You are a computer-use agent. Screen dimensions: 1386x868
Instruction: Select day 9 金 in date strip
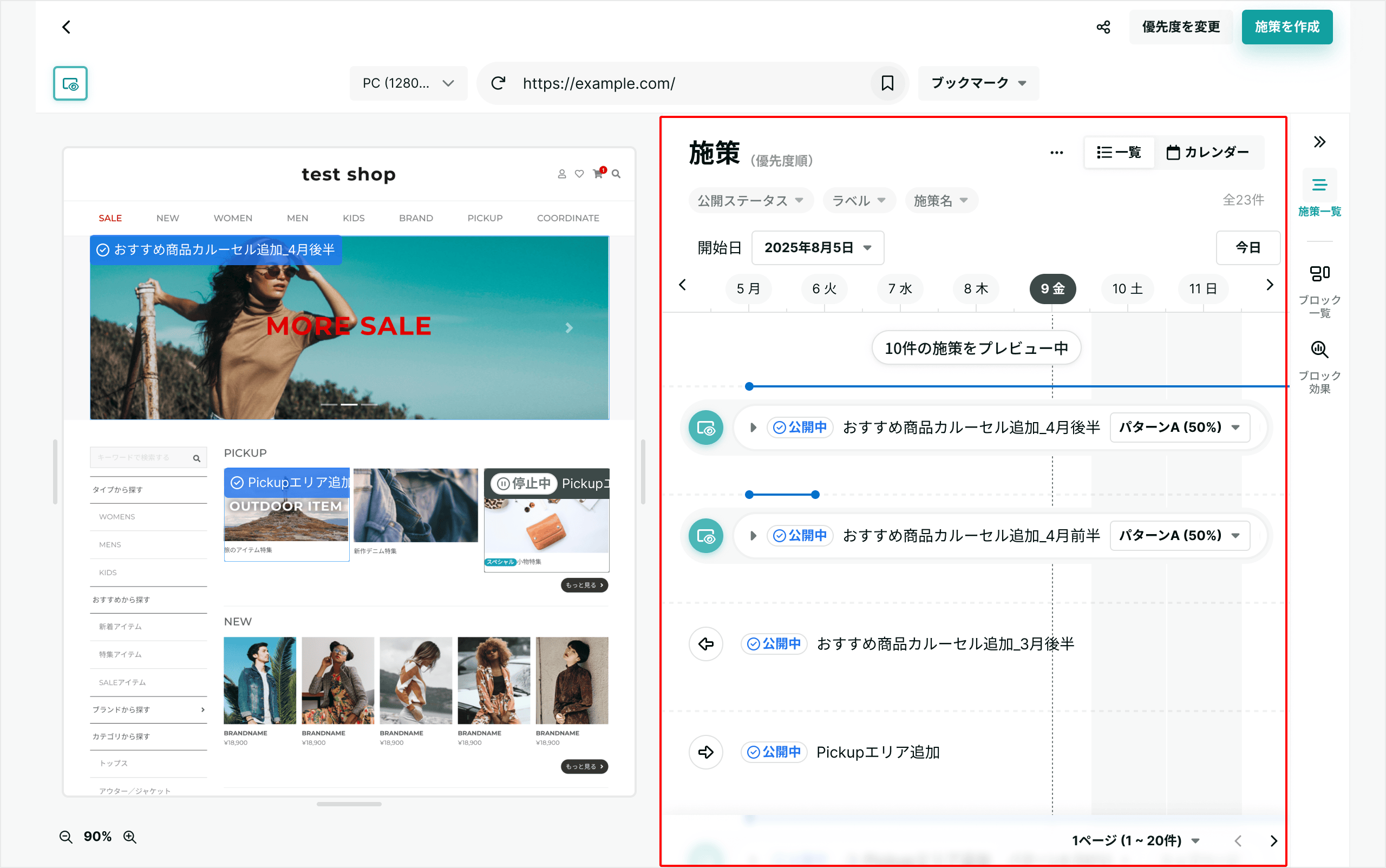pyautogui.click(x=1052, y=289)
